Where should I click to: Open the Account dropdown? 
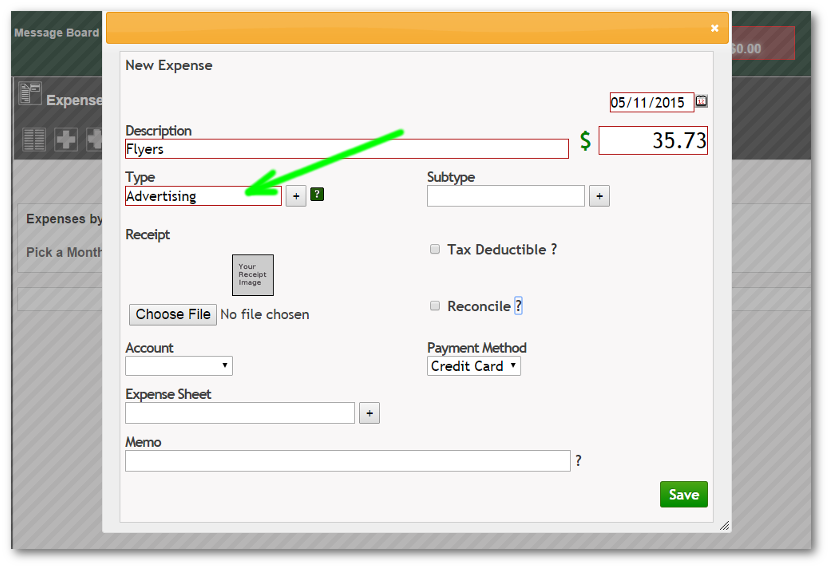click(179, 366)
